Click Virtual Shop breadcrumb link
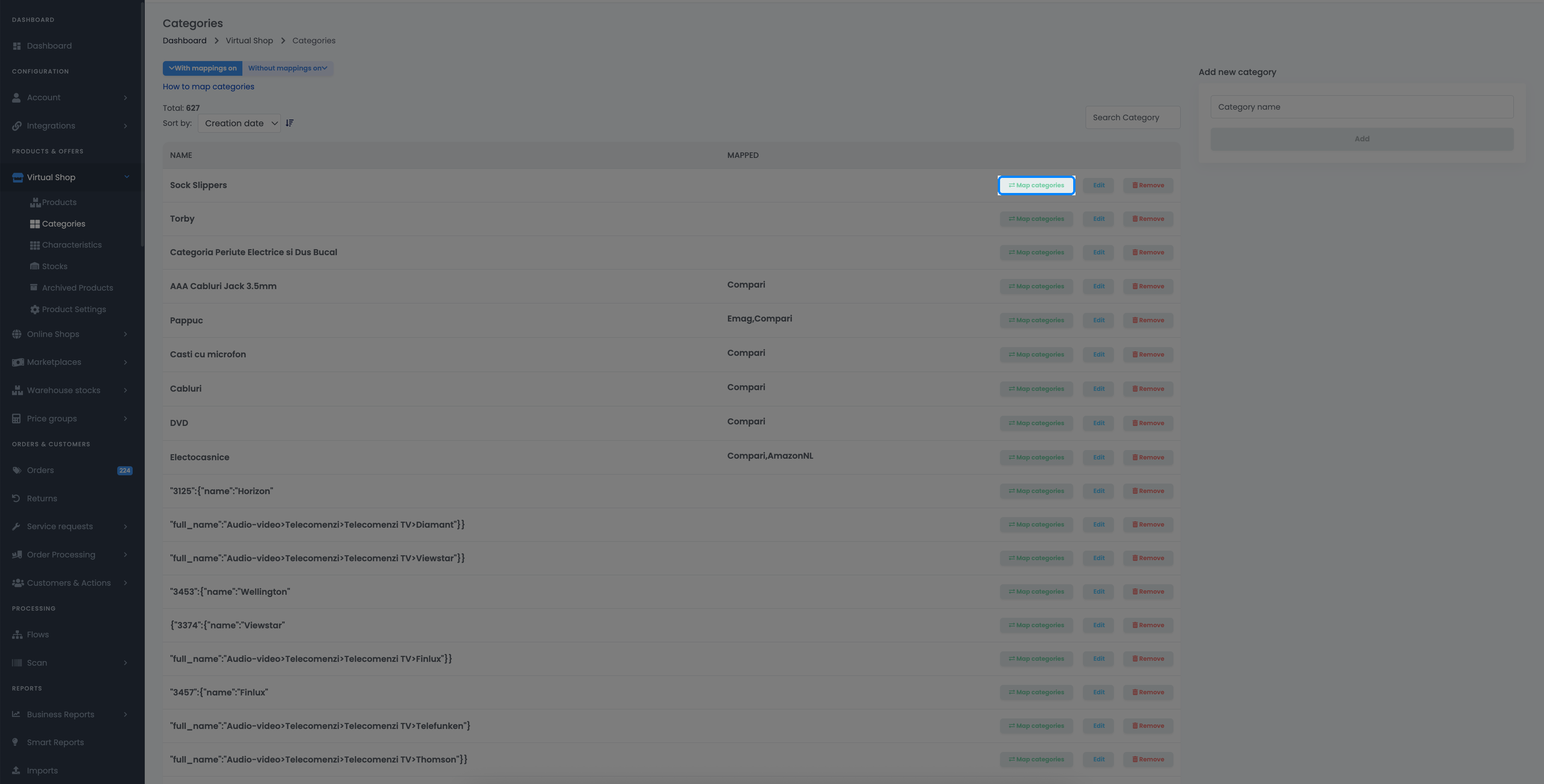Screen dimensions: 1544x784 [x=249, y=41]
